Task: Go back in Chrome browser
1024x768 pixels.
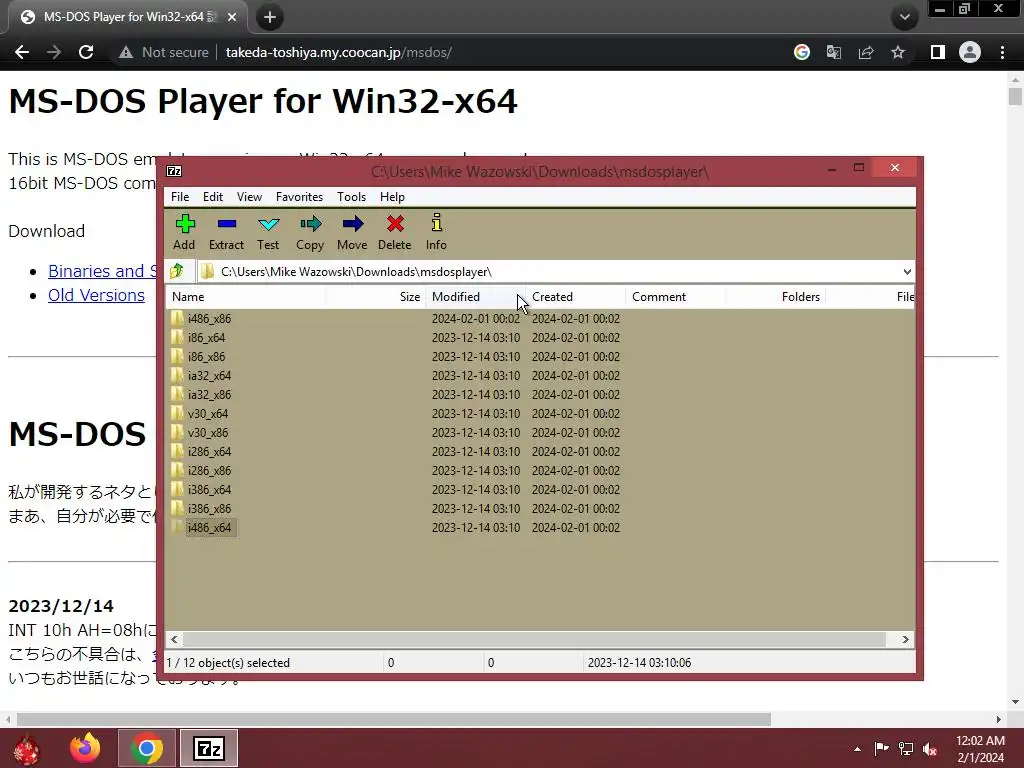Action: [x=22, y=52]
